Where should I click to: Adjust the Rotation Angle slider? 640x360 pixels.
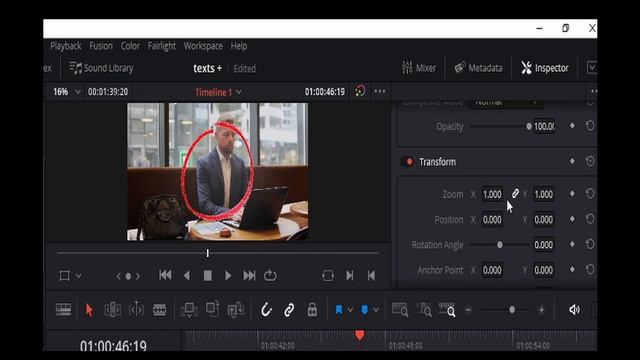point(500,244)
